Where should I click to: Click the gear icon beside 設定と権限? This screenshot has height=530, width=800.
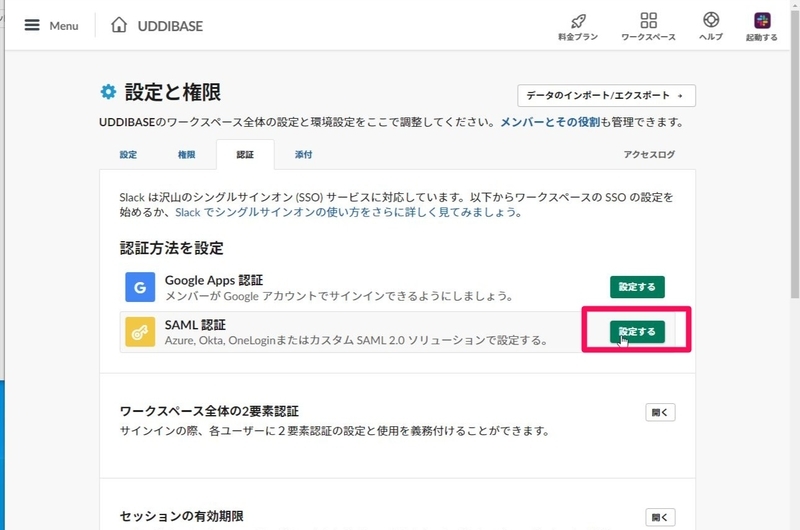[108, 92]
